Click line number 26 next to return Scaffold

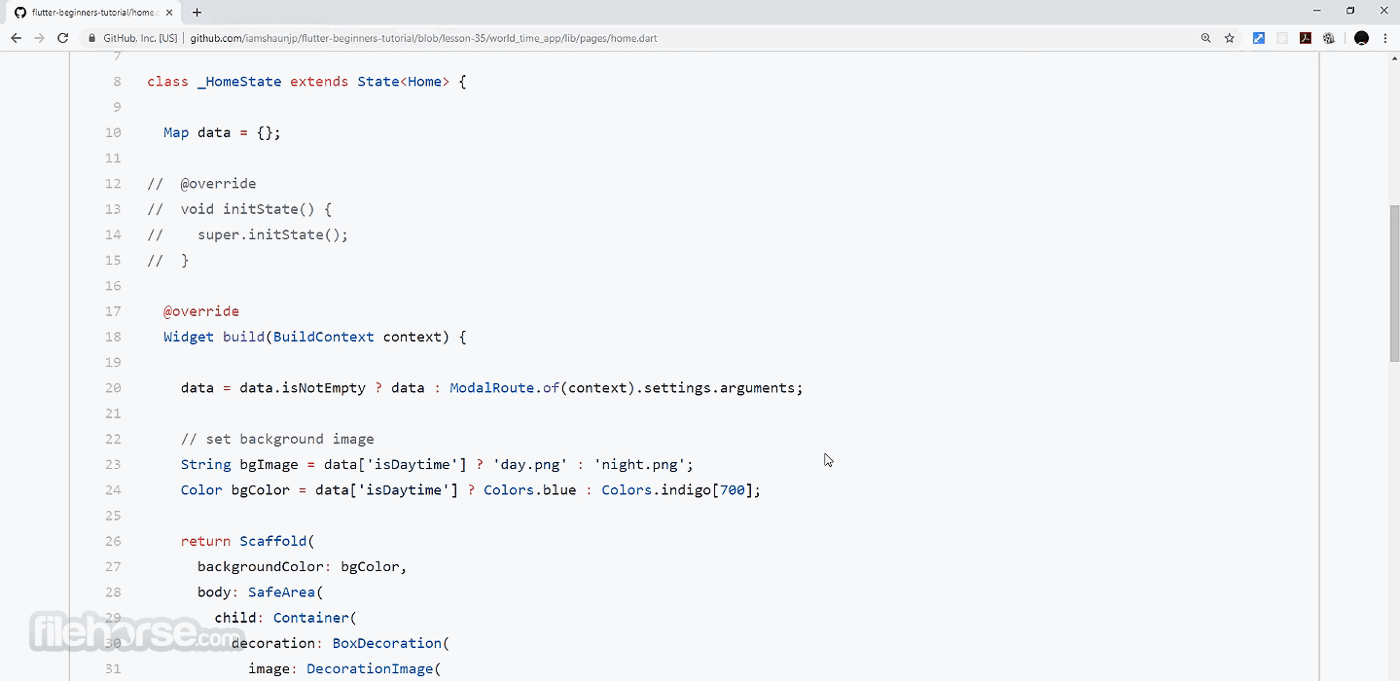click(113, 541)
